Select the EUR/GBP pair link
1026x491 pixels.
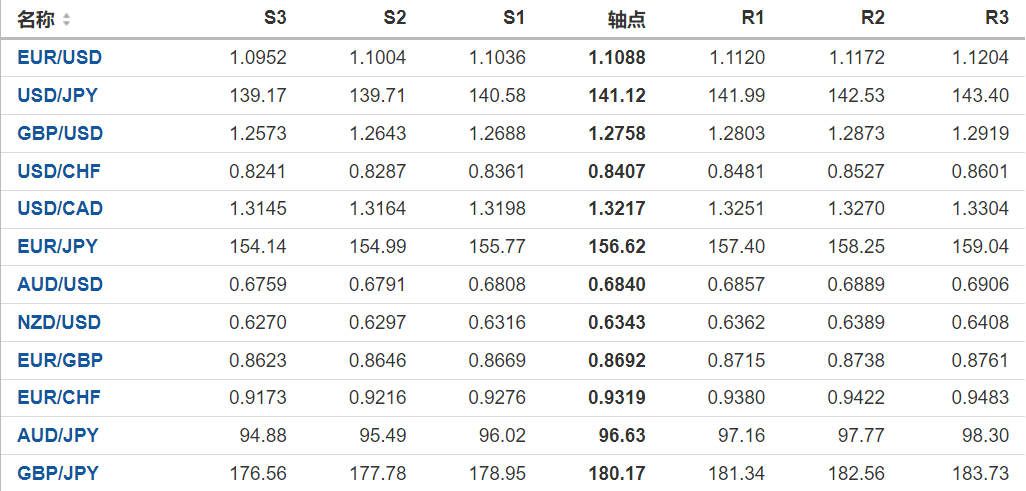pyautogui.click(x=60, y=361)
